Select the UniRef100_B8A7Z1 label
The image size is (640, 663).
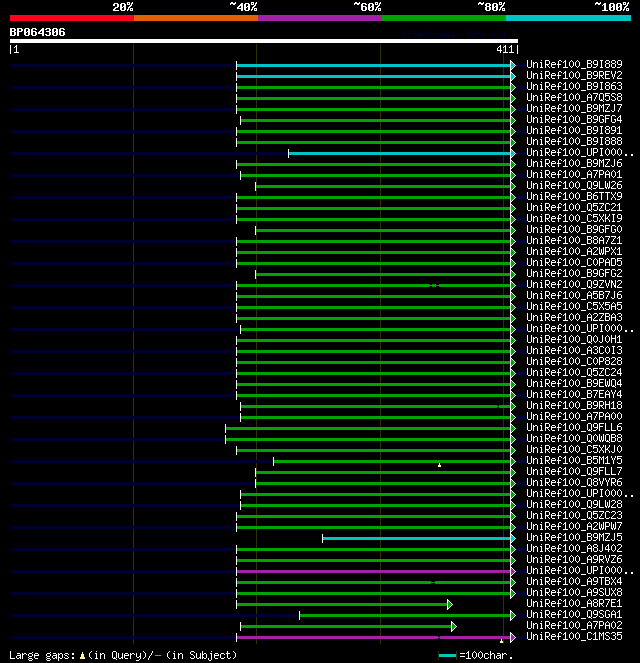(574, 240)
